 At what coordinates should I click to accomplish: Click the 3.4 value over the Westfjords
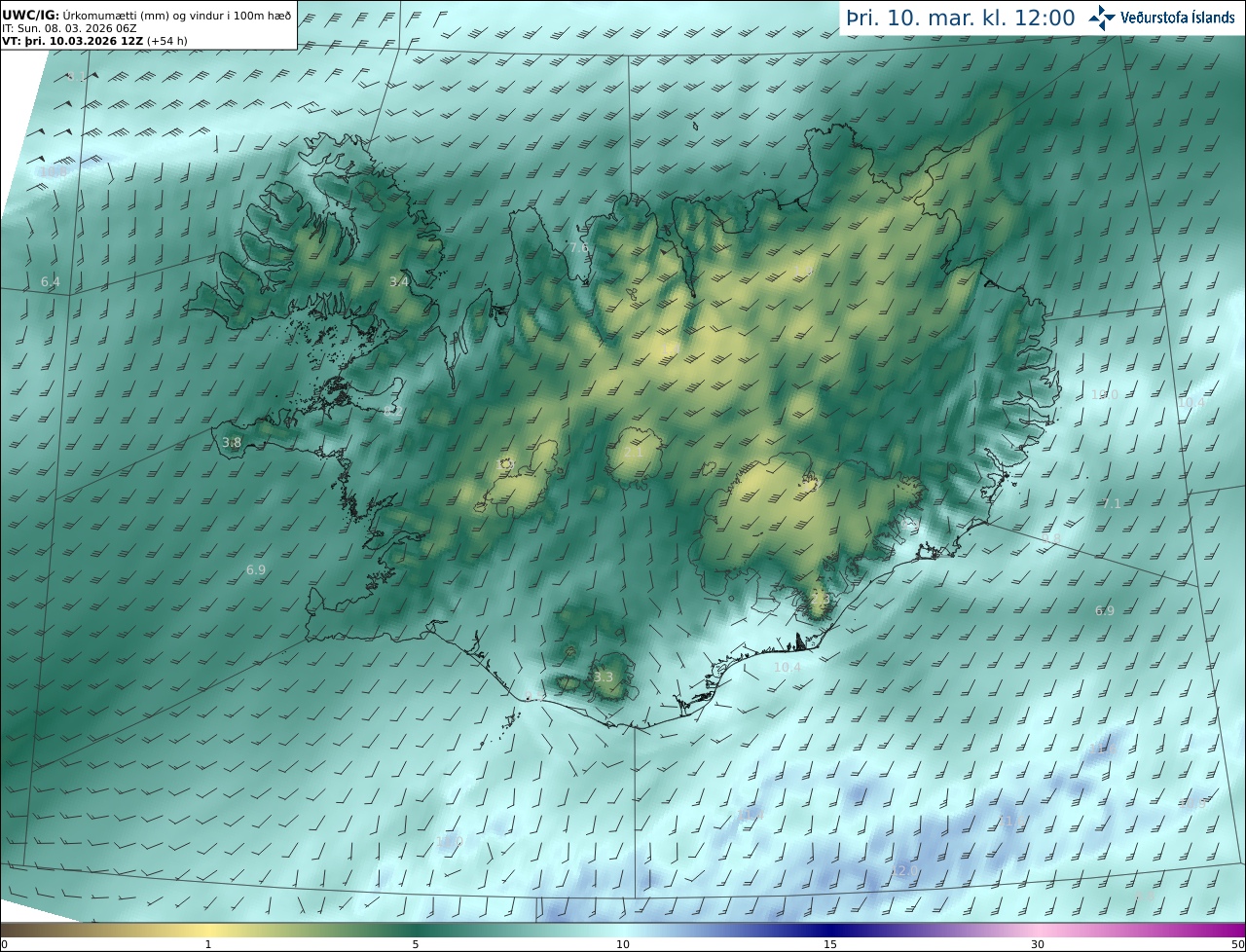pos(399,281)
